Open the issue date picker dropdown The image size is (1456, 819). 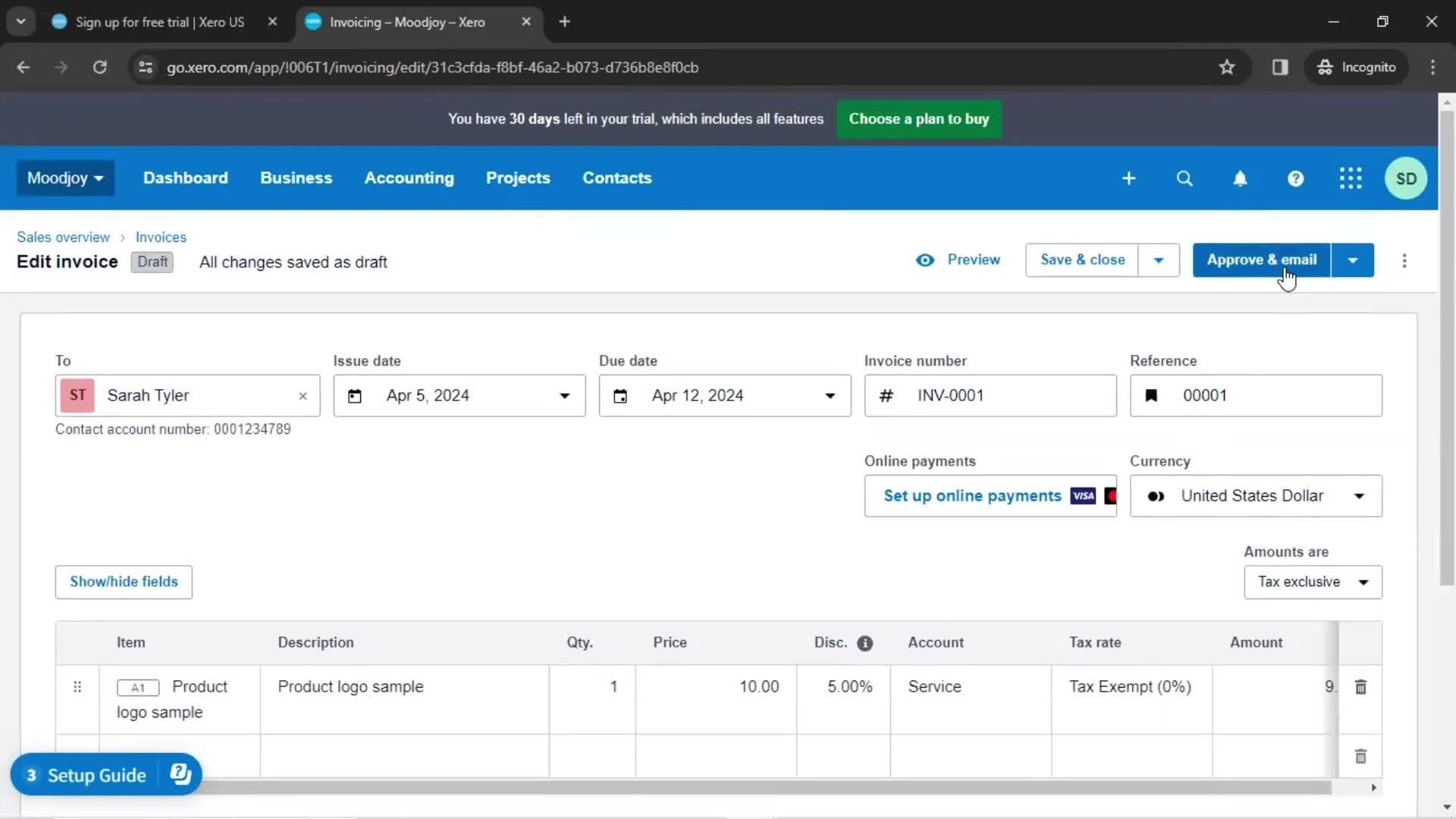tap(564, 396)
